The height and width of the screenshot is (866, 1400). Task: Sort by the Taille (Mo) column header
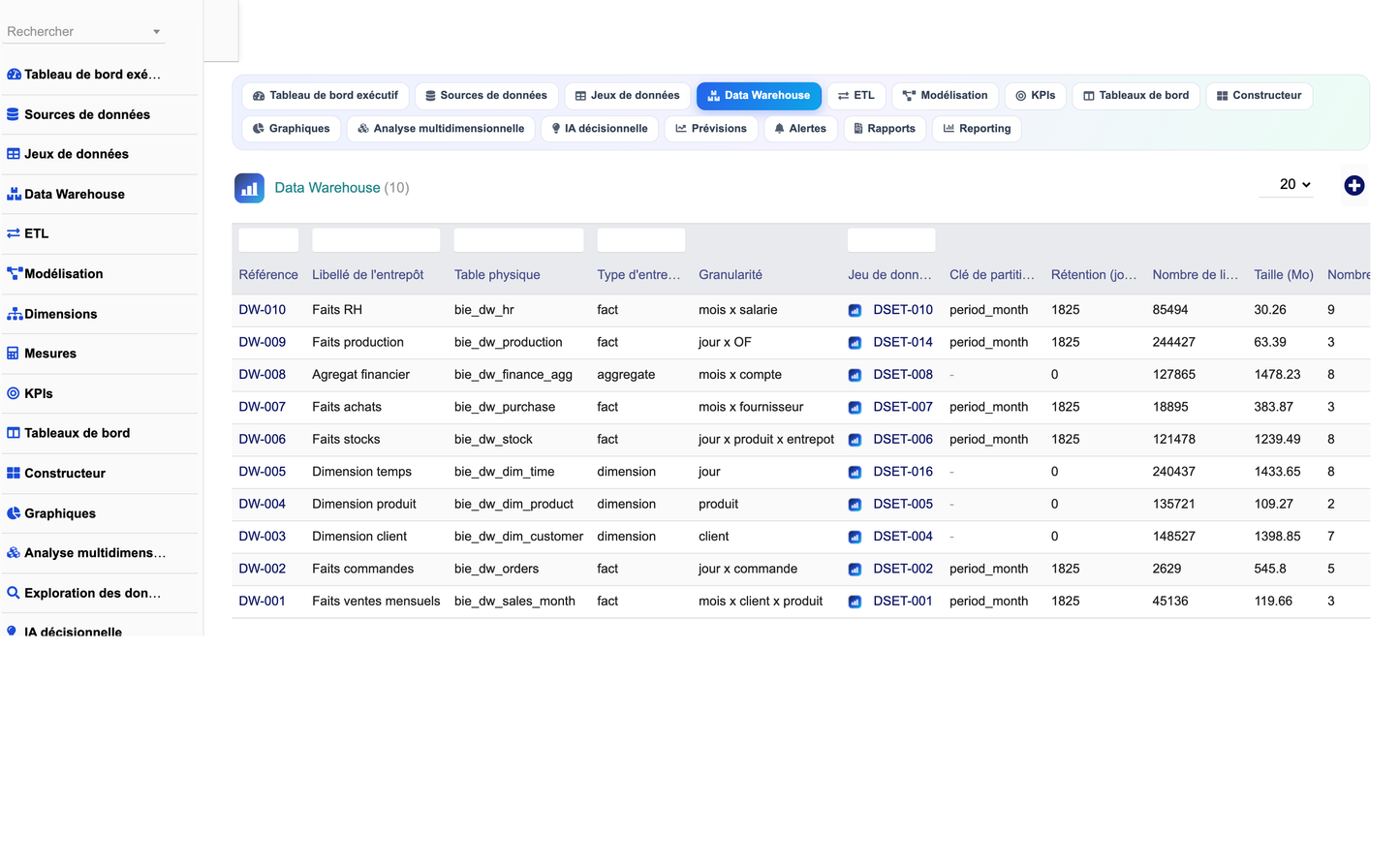point(1284,275)
